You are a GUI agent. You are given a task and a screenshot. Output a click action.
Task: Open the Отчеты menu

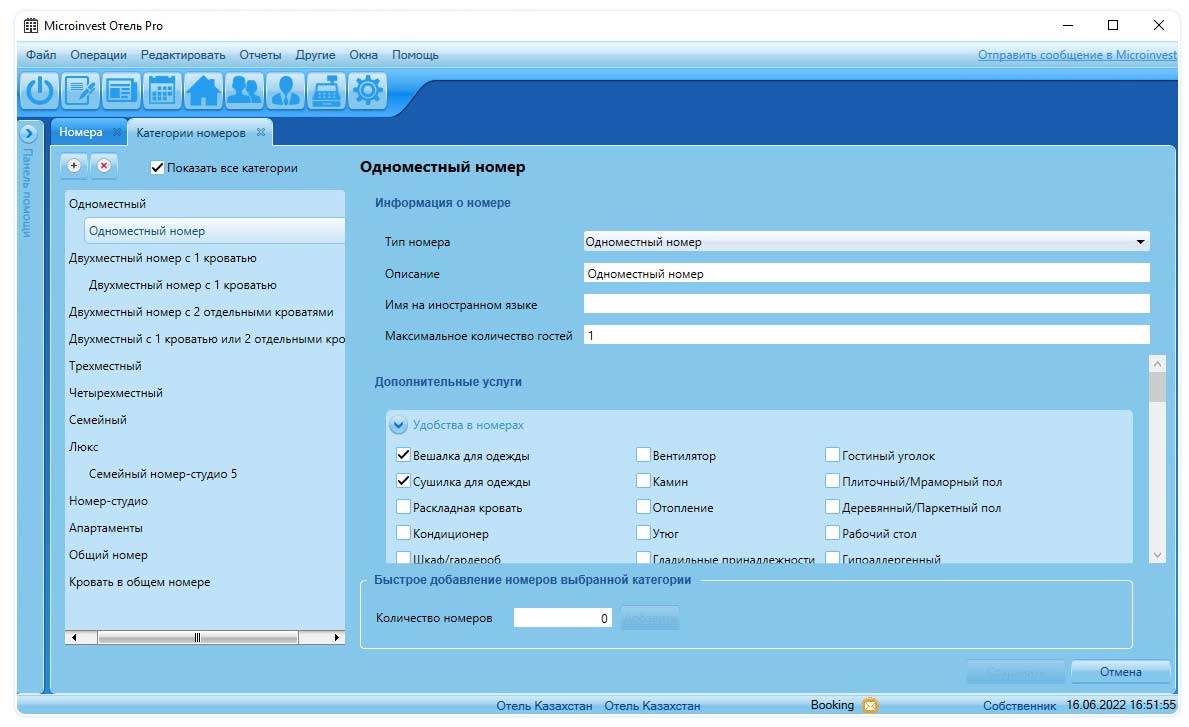coord(260,55)
